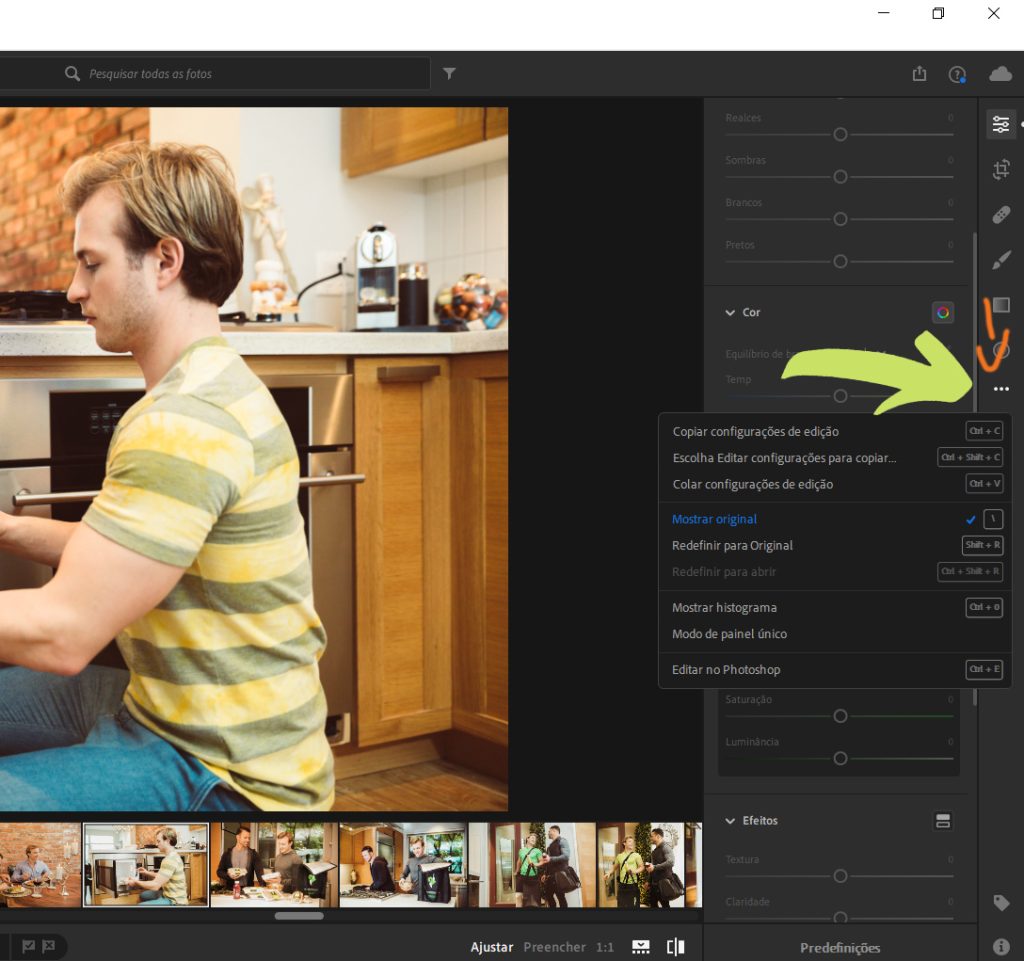Select the Linear Gradient tool
Viewport: 1024px width, 961px height.
[x=1000, y=306]
